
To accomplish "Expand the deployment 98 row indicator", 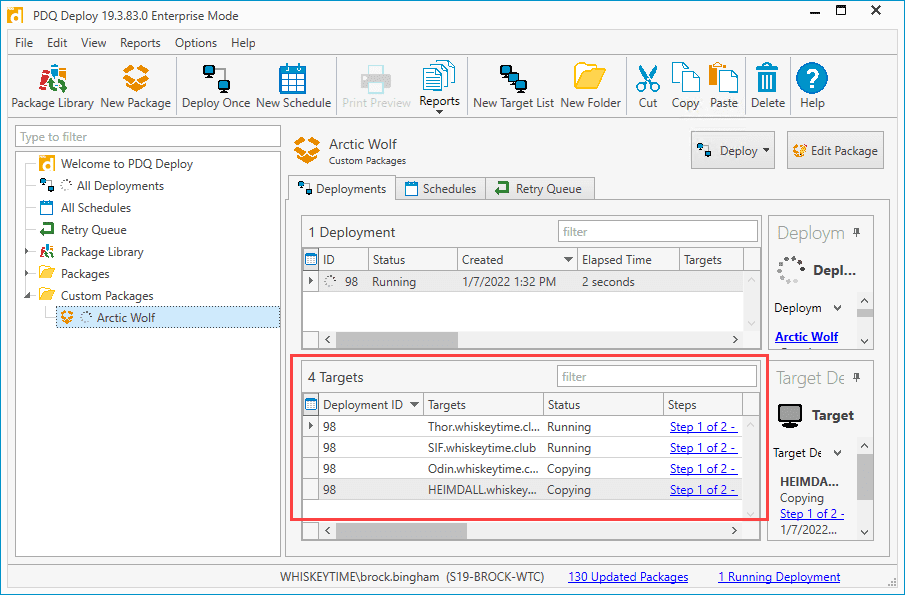I will (311, 281).
